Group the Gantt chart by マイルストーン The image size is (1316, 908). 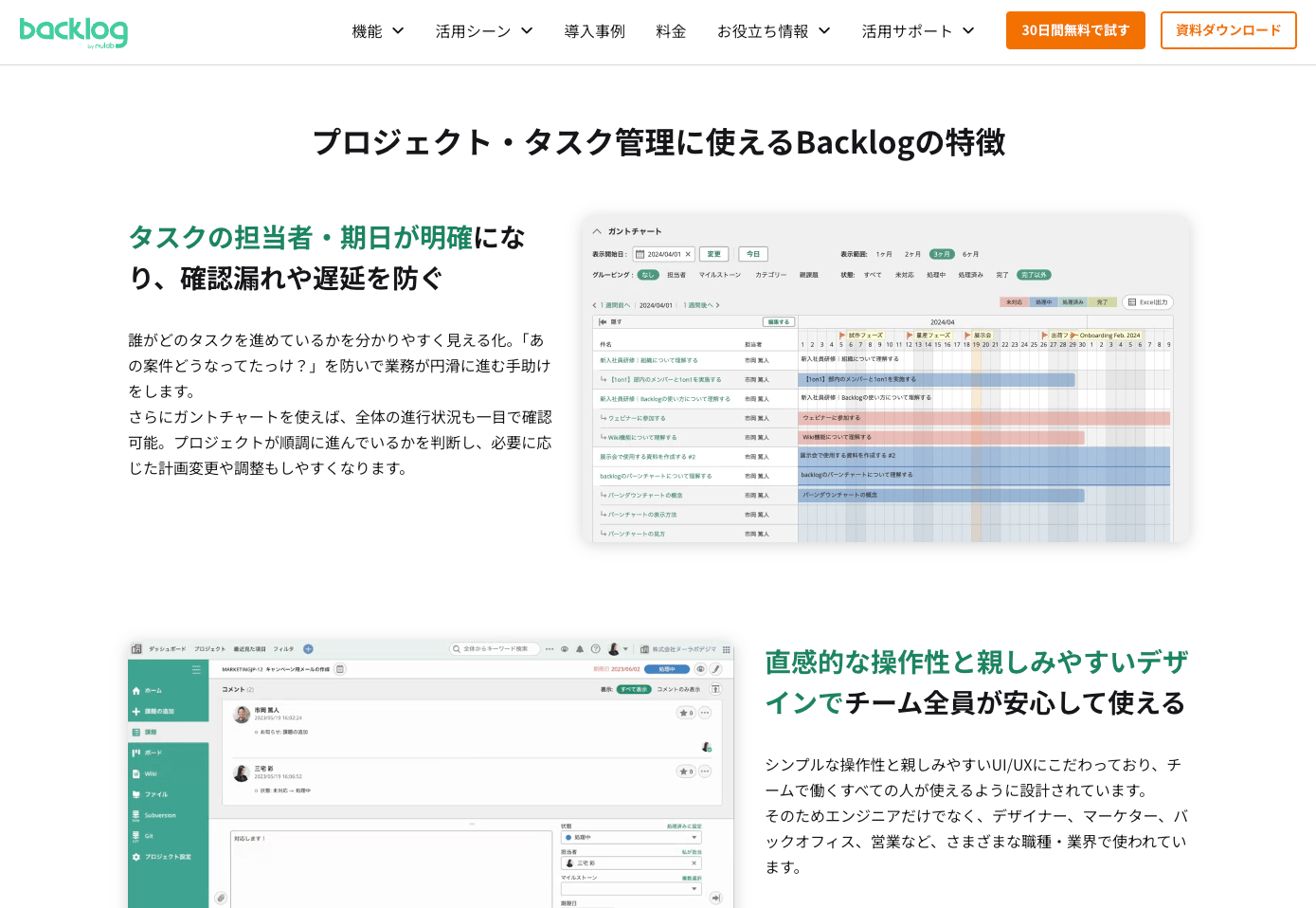720,275
